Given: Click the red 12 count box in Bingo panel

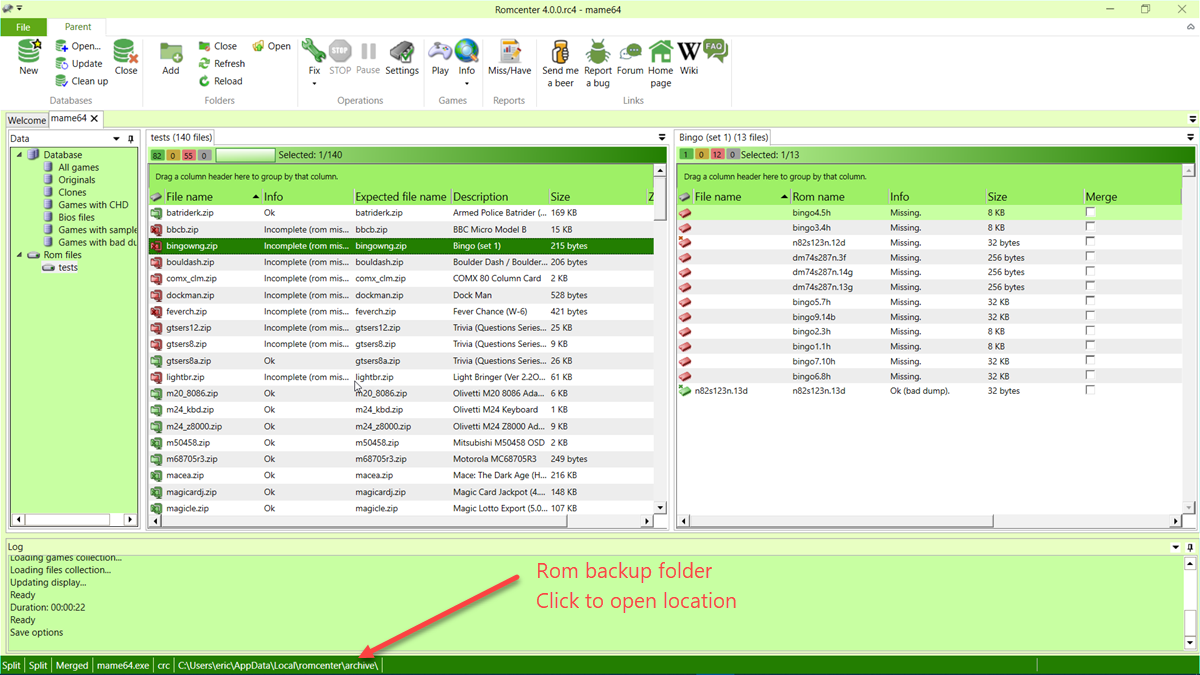Looking at the screenshot, I should tap(717, 155).
